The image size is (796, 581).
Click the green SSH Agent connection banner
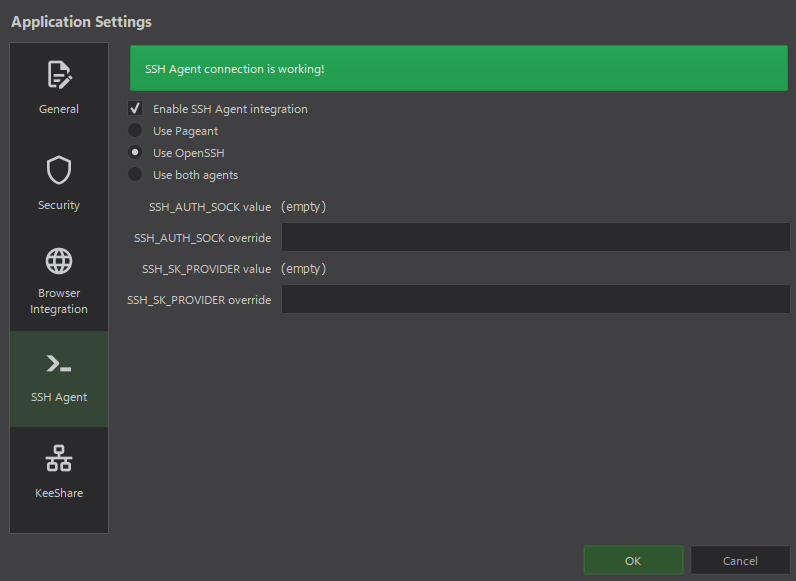coord(459,68)
